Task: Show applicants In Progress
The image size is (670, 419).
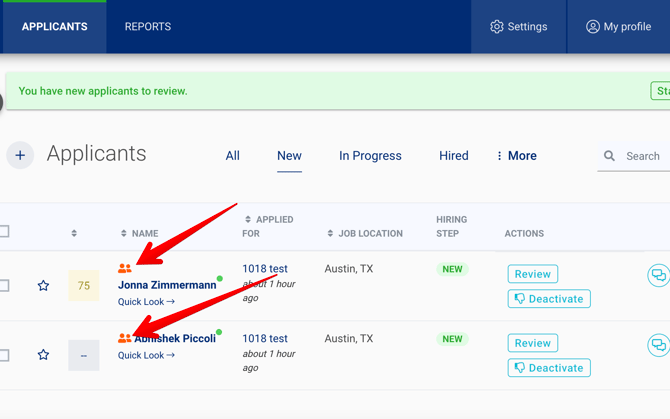Action: click(370, 156)
